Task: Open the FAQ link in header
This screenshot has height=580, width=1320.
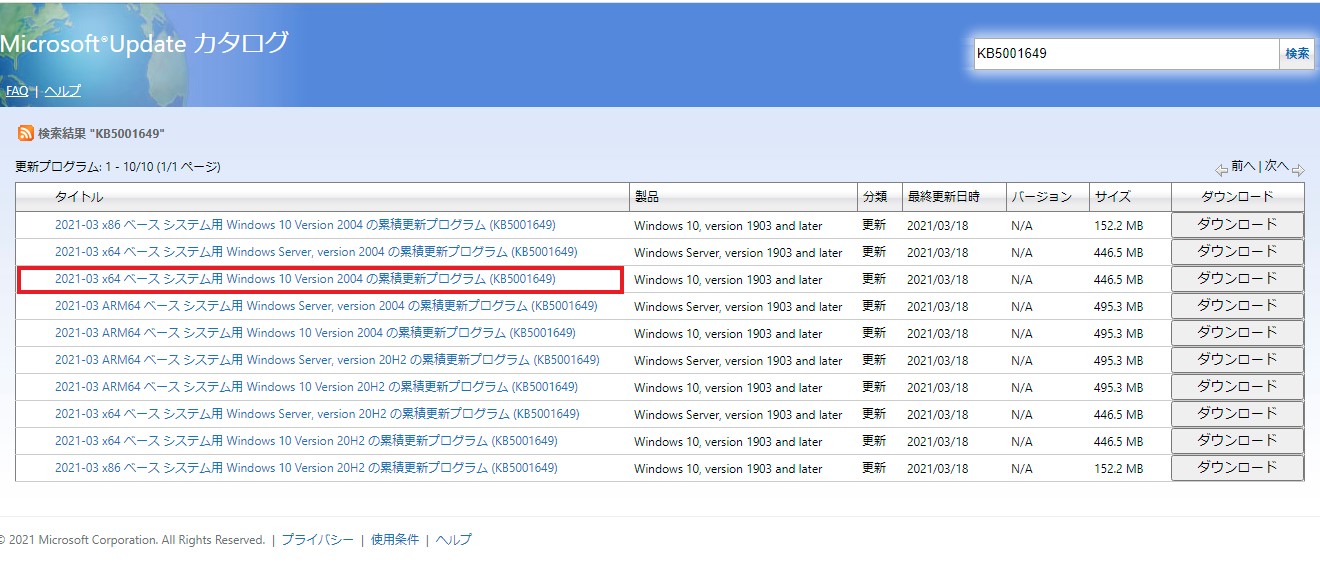Action: coord(17,91)
